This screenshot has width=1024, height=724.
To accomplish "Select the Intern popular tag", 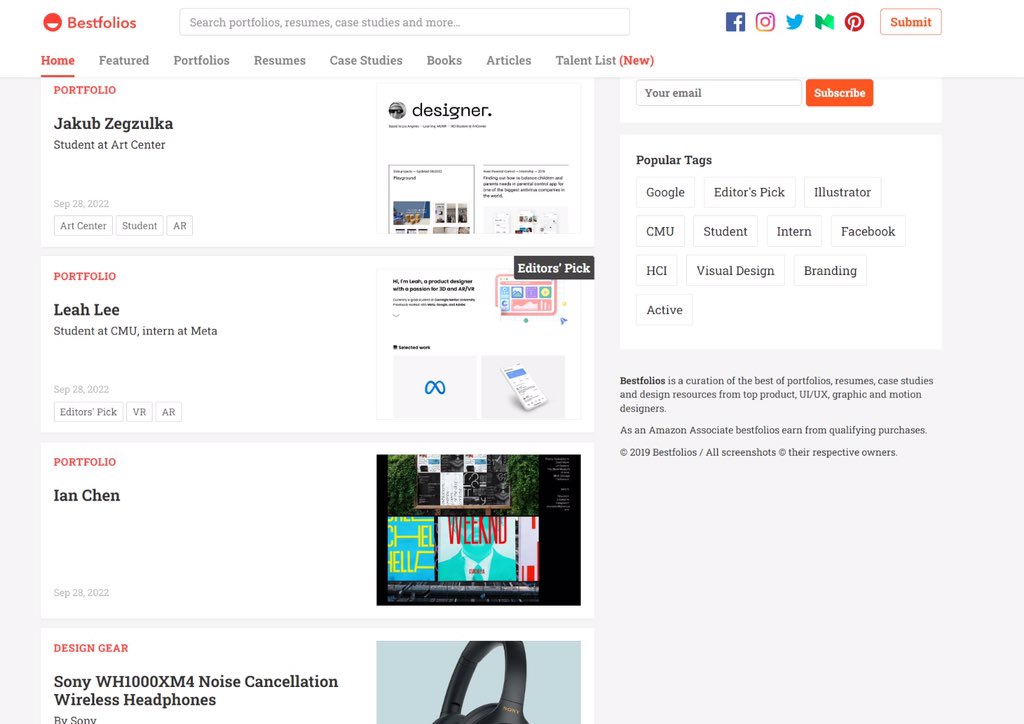I will tap(793, 231).
